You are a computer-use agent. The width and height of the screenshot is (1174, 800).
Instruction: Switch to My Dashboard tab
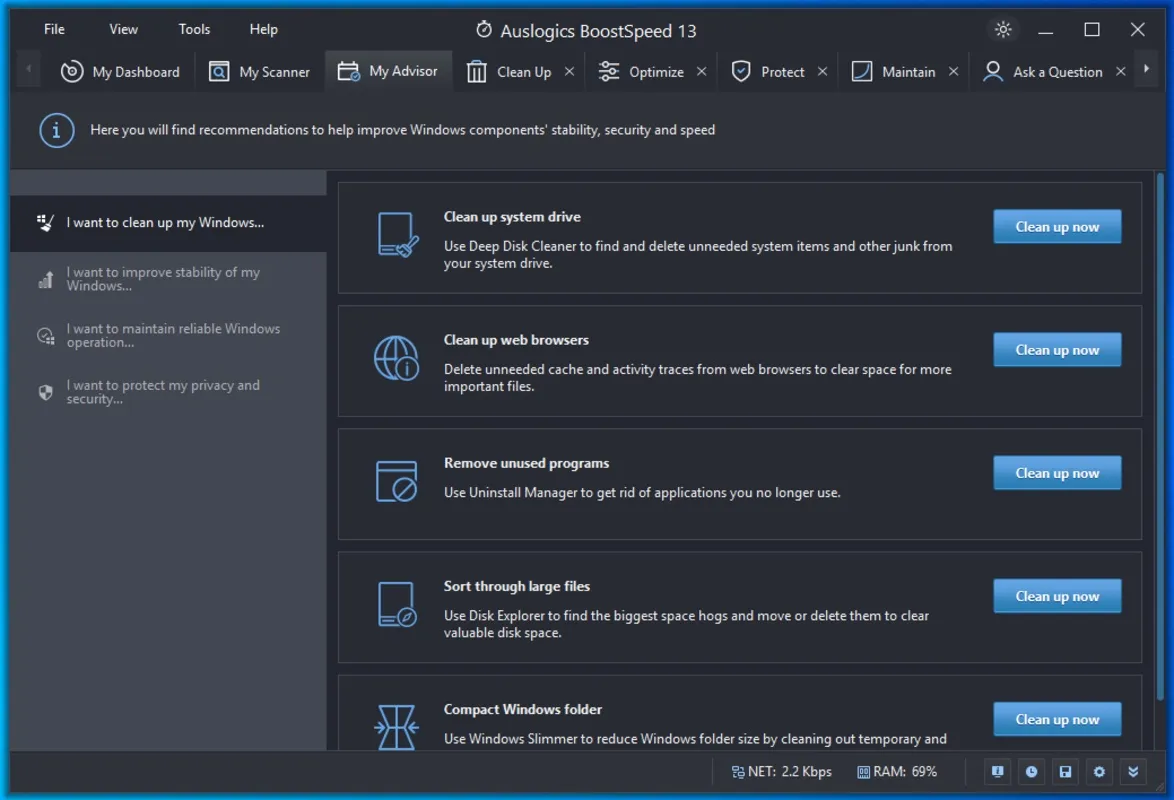click(121, 72)
